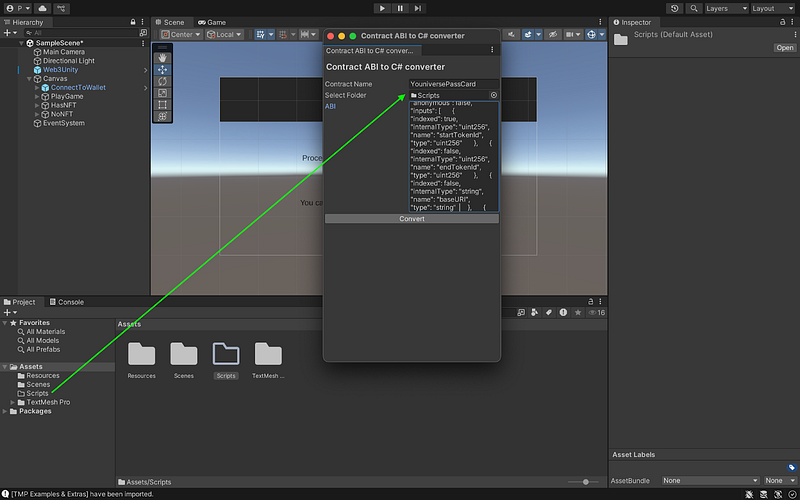Open the Unity Cloud services icon

pos(42,8)
